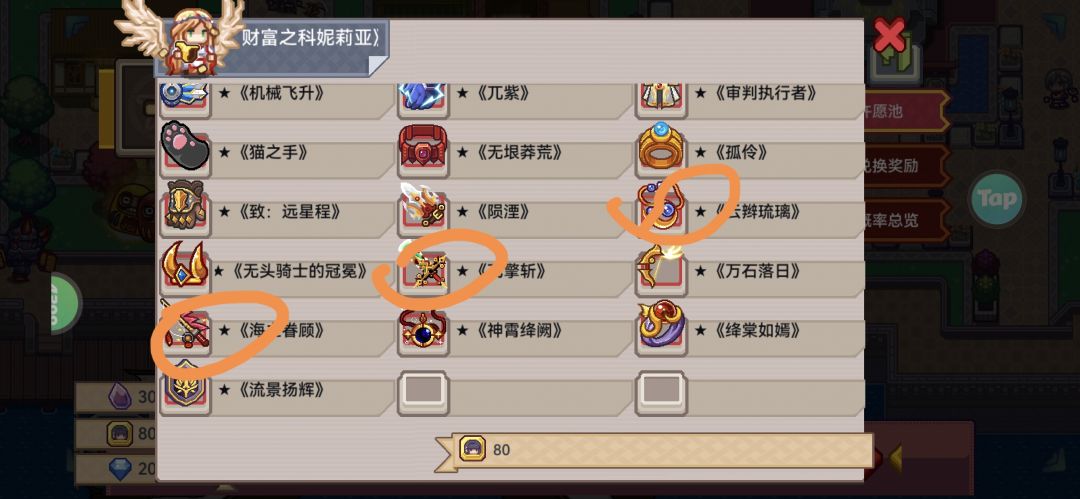Pick the dark gem amulet icon for 神霄绛阙
1080x499 pixels.
(x=424, y=327)
